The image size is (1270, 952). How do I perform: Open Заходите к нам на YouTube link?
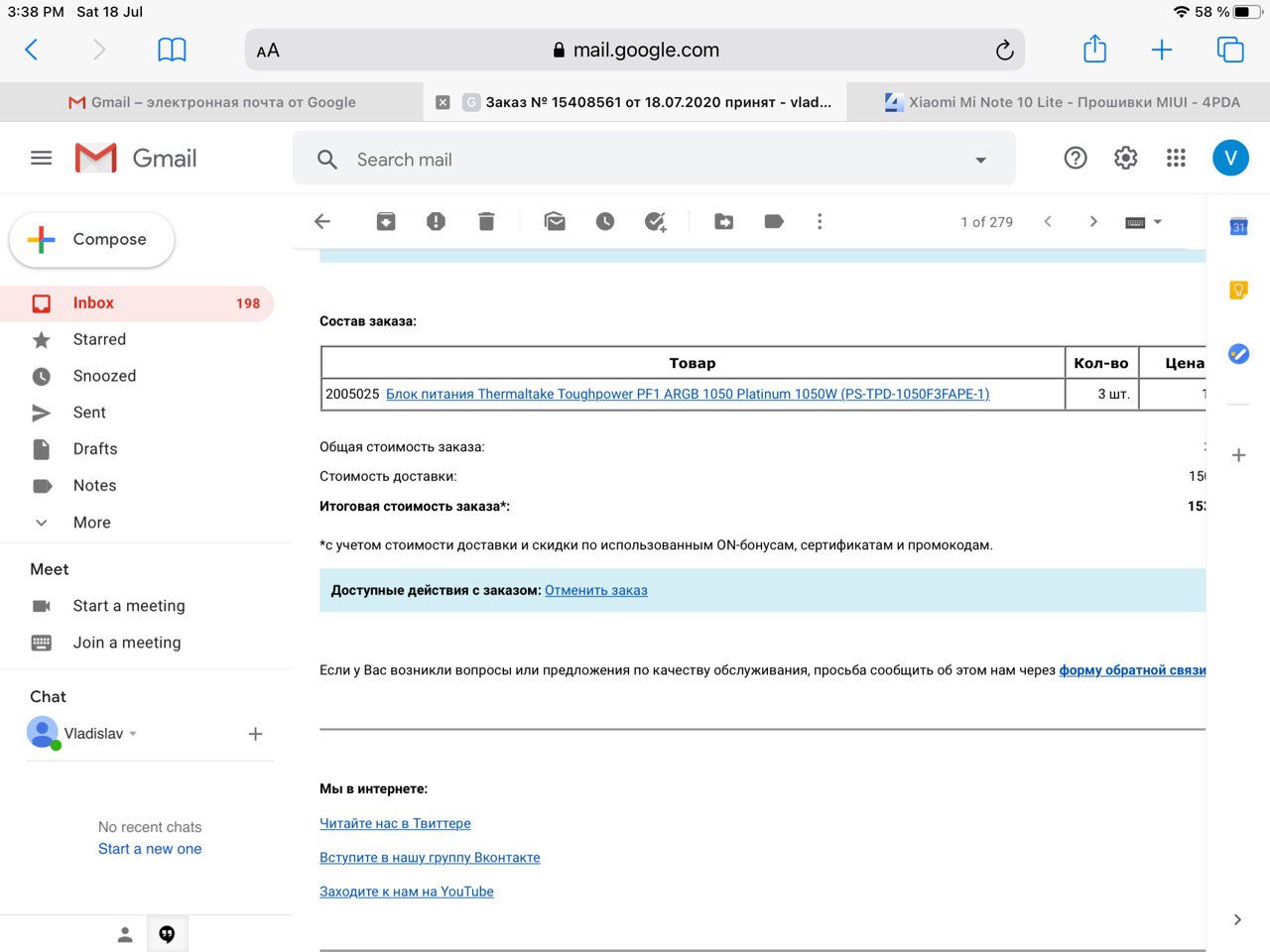click(407, 892)
